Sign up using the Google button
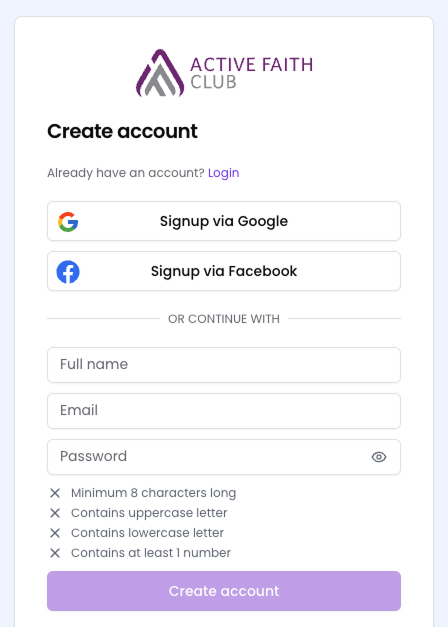448x627 pixels. [224, 221]
